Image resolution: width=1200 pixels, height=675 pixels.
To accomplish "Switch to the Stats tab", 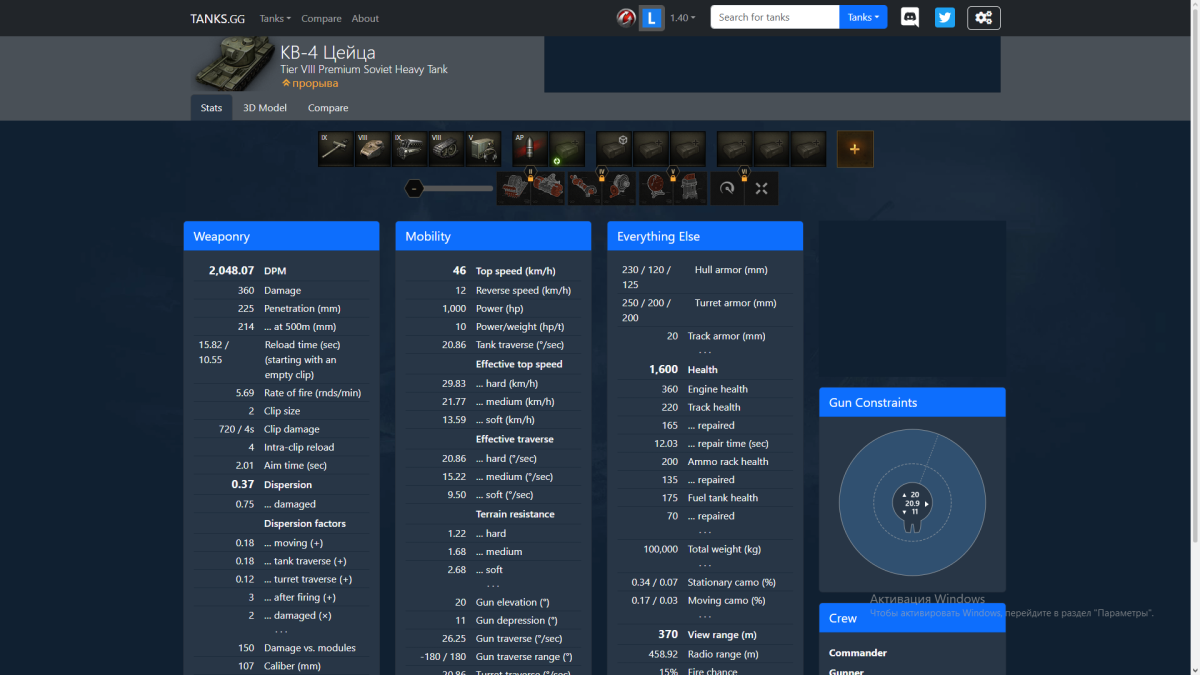I will pyautogui.click(x=211, y=108).
